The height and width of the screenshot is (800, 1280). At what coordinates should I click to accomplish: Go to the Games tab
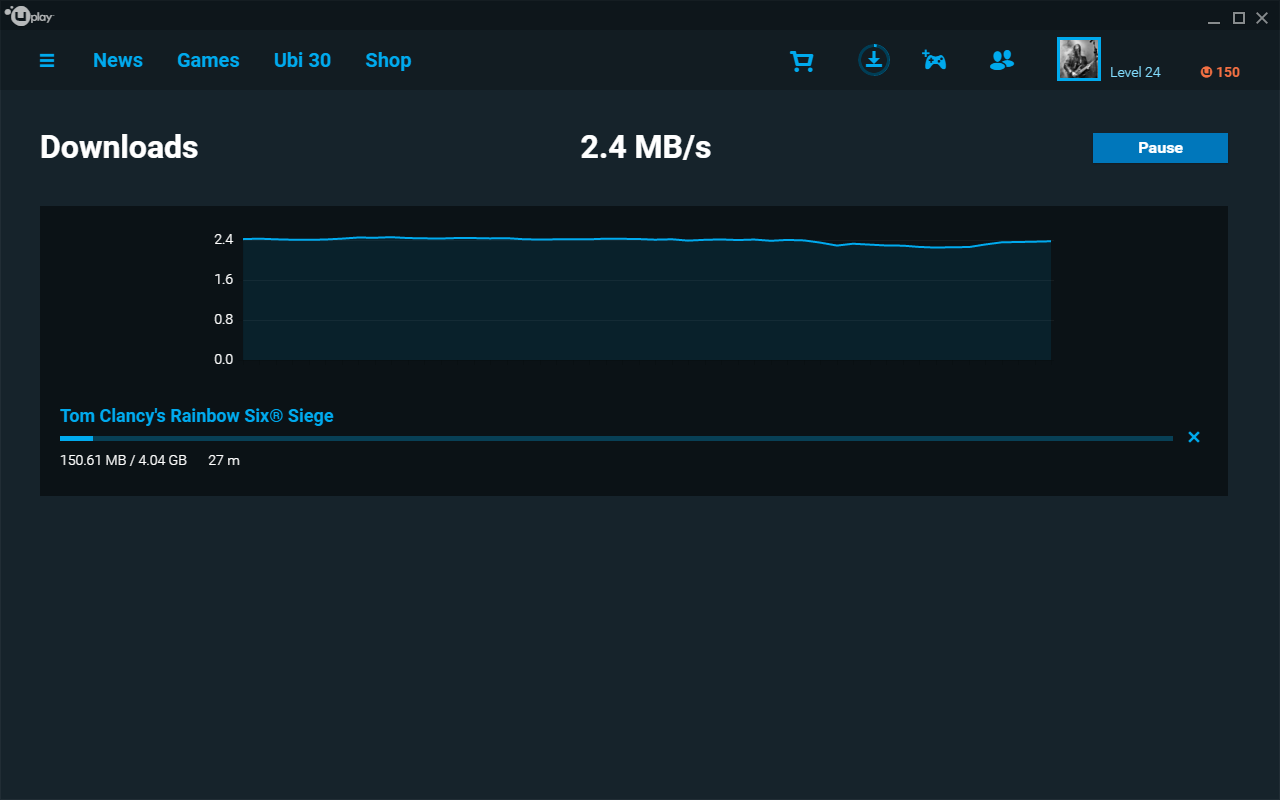[208, 60]
